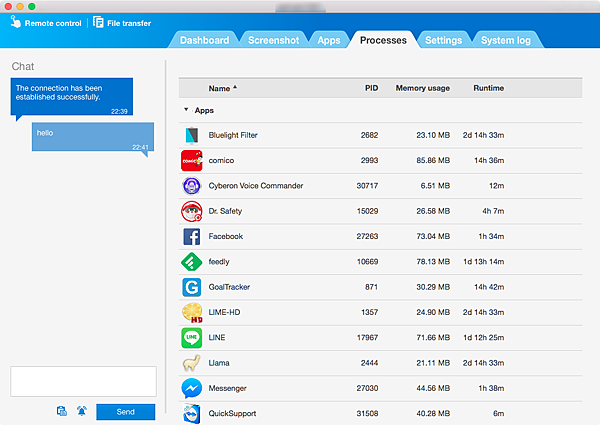
Task: Click the nudge bell icon near Send
Action: click(x=82, y=411)
